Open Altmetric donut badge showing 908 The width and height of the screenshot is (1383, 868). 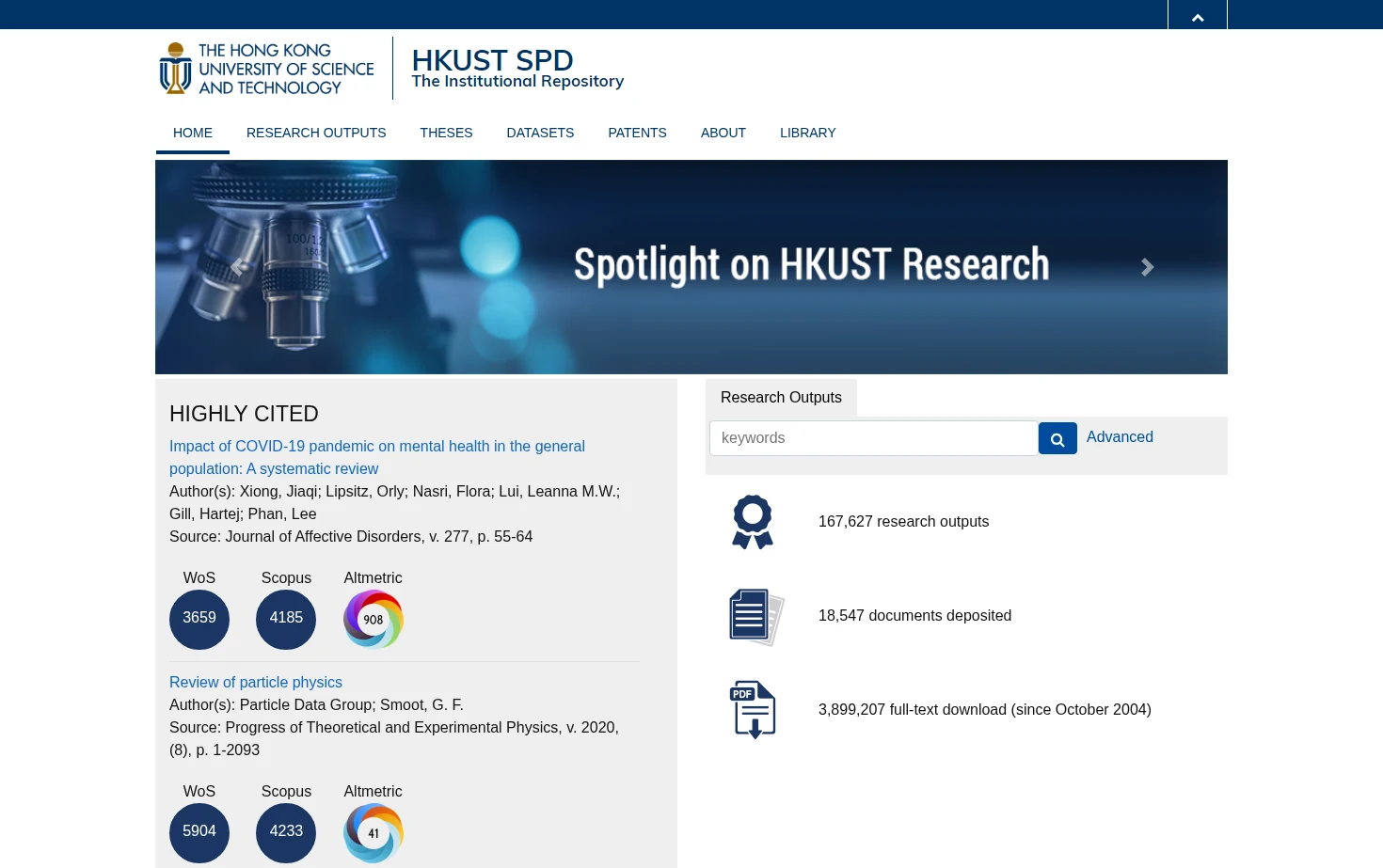[374, 619]
